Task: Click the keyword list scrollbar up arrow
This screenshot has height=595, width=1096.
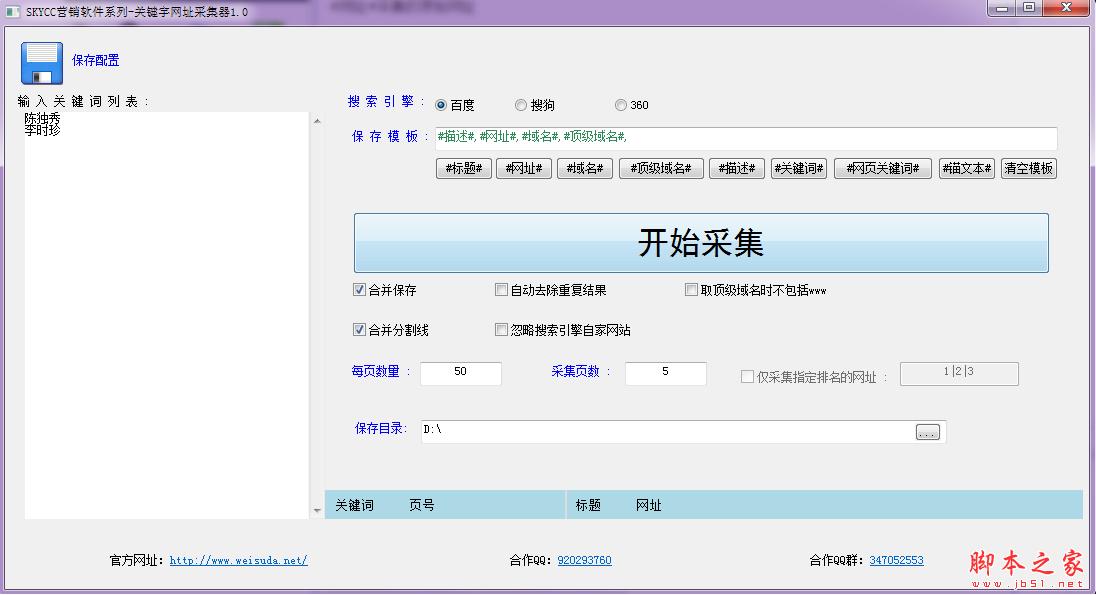Action: tap(318, 121)
